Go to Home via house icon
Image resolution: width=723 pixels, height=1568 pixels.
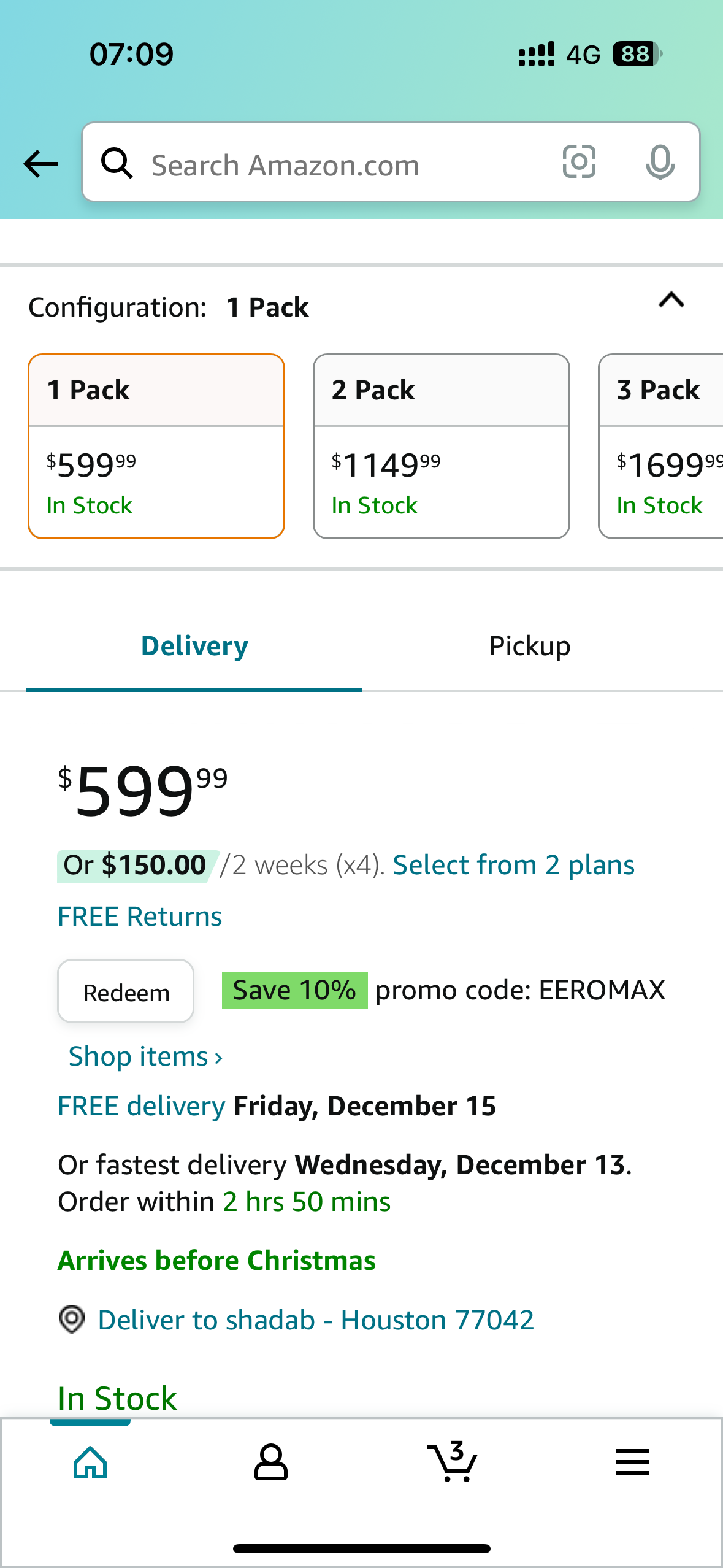pyautogui.click(x=90, y=1462)
